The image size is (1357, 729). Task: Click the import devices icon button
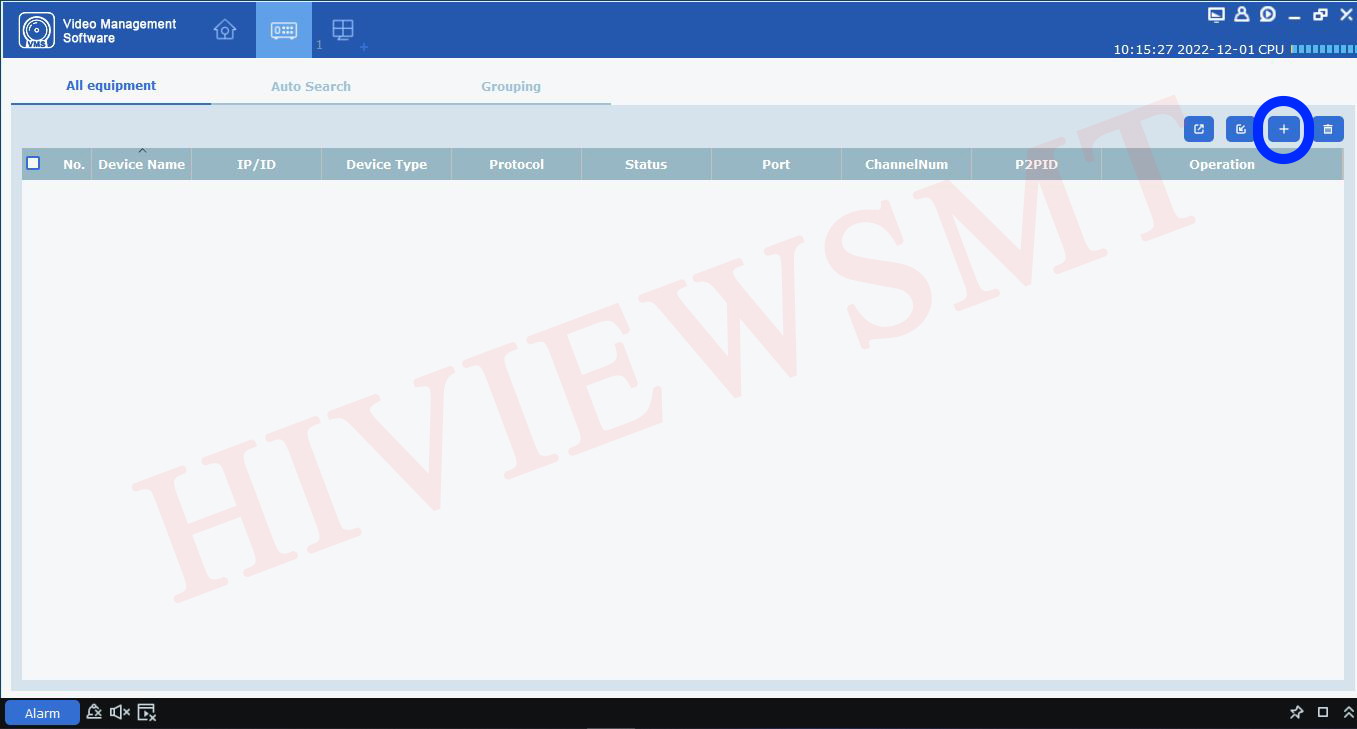[1241, 129]
